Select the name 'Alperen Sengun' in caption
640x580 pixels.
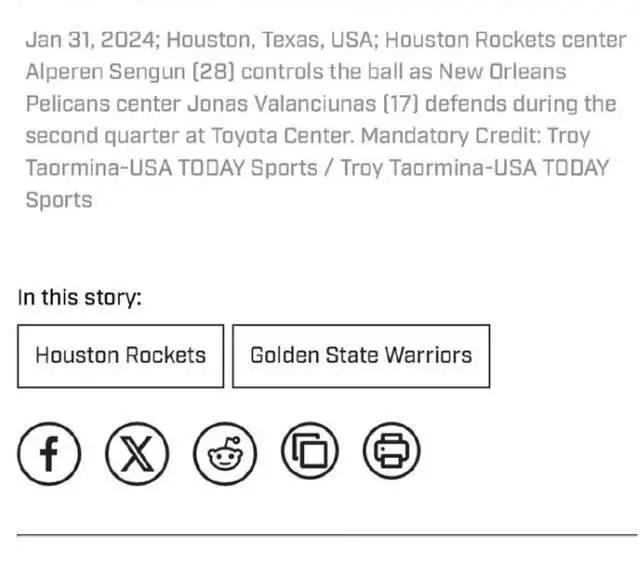click(106, 72)
